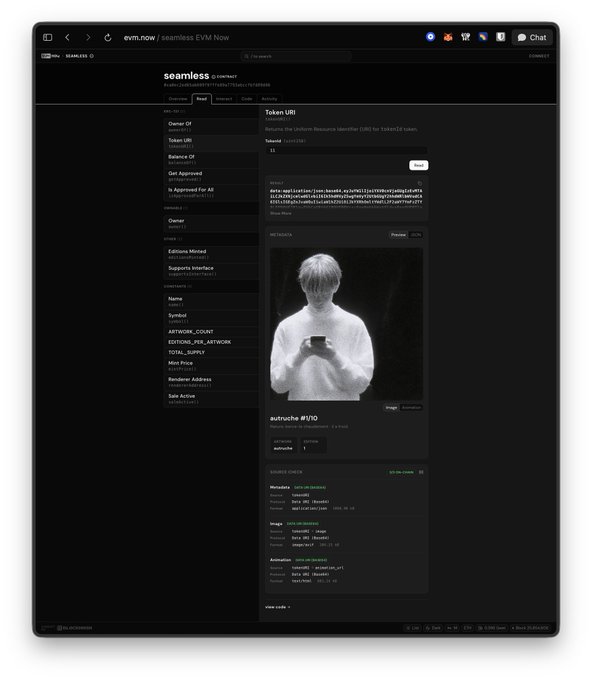Select the Owner Of function
The image size is (592, 680).
click(x=211, y=126)
